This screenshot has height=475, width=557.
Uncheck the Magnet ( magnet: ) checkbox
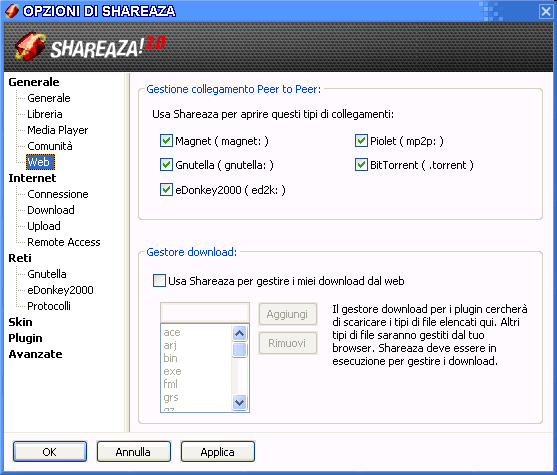(166, 141)
